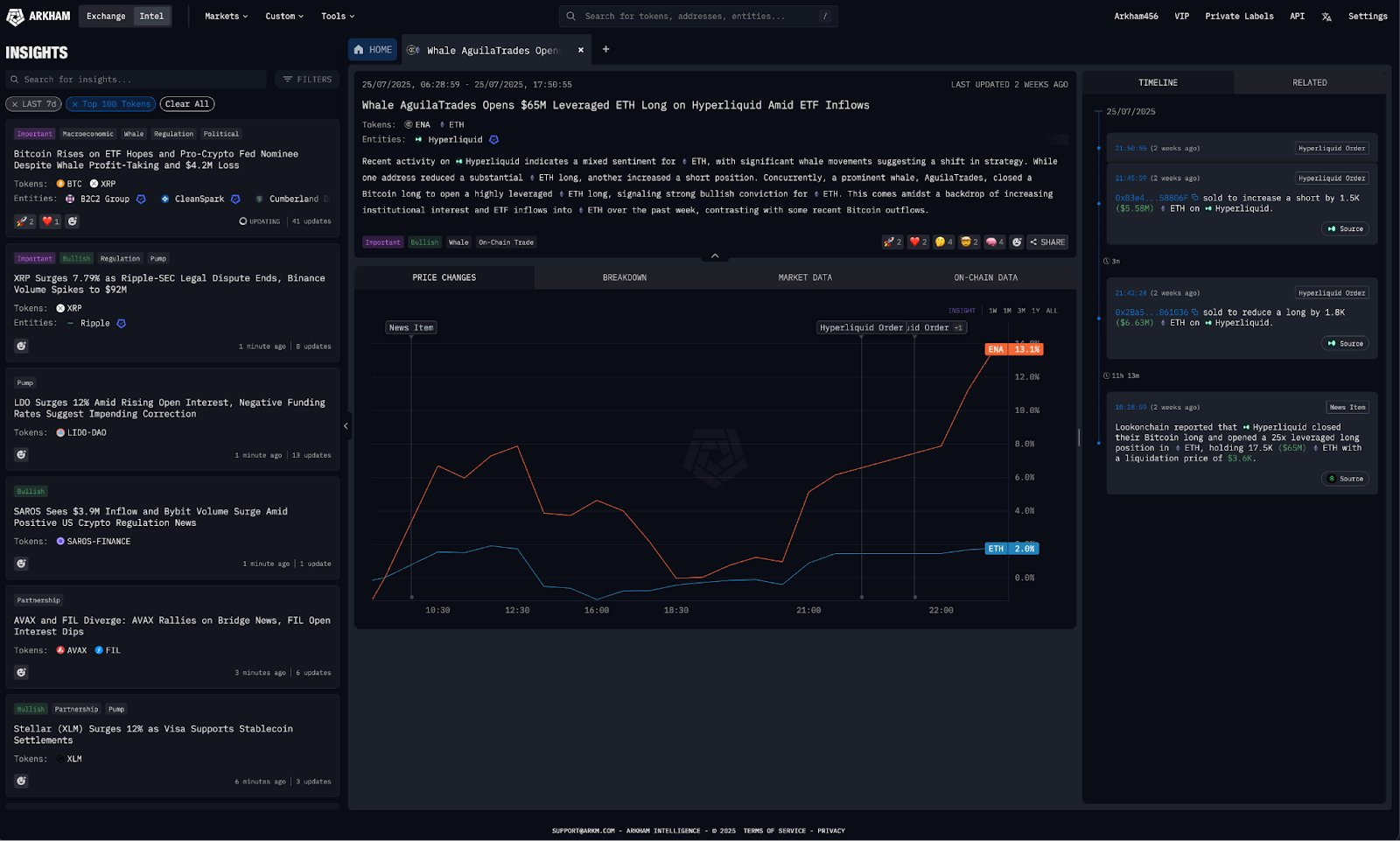Viewport: 1400px width, 841px height.
Task: Go to the HOME tab
Action: [373, 50]
